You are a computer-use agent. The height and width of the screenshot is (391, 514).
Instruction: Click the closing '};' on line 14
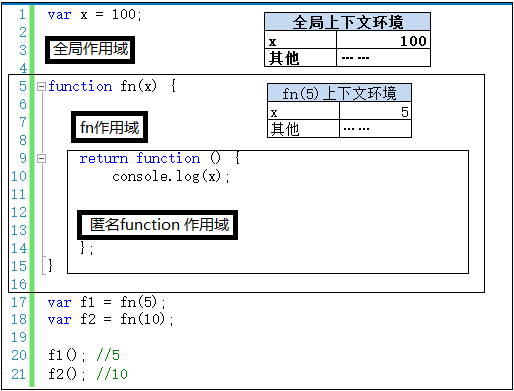[87, 248]
